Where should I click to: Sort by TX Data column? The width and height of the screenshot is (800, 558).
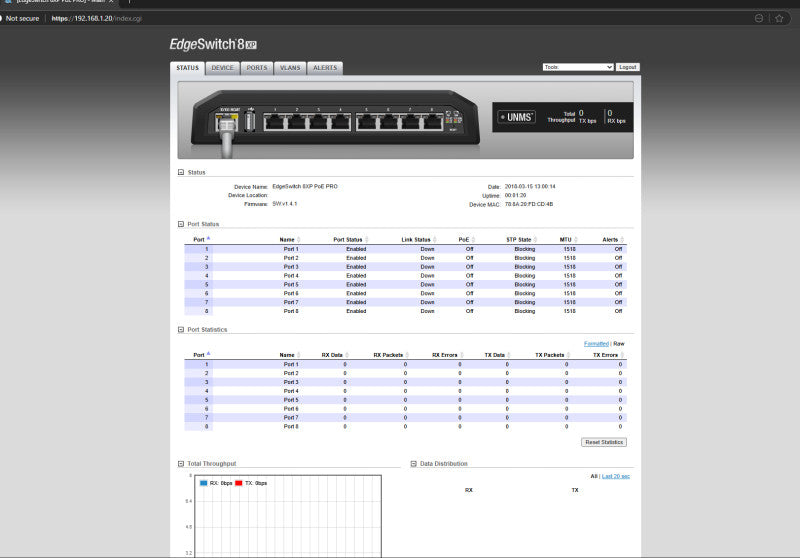pyautogui.click(x=497, y=355)
